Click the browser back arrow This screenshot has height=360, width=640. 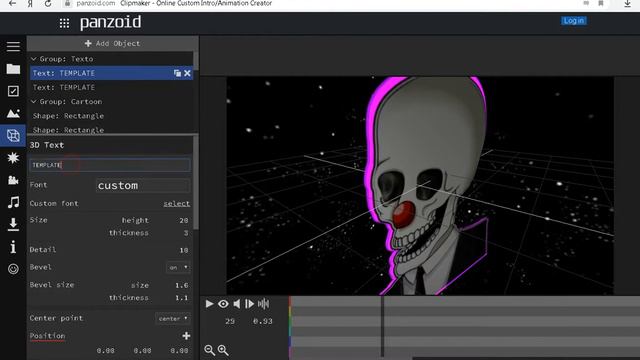[12, 4]
